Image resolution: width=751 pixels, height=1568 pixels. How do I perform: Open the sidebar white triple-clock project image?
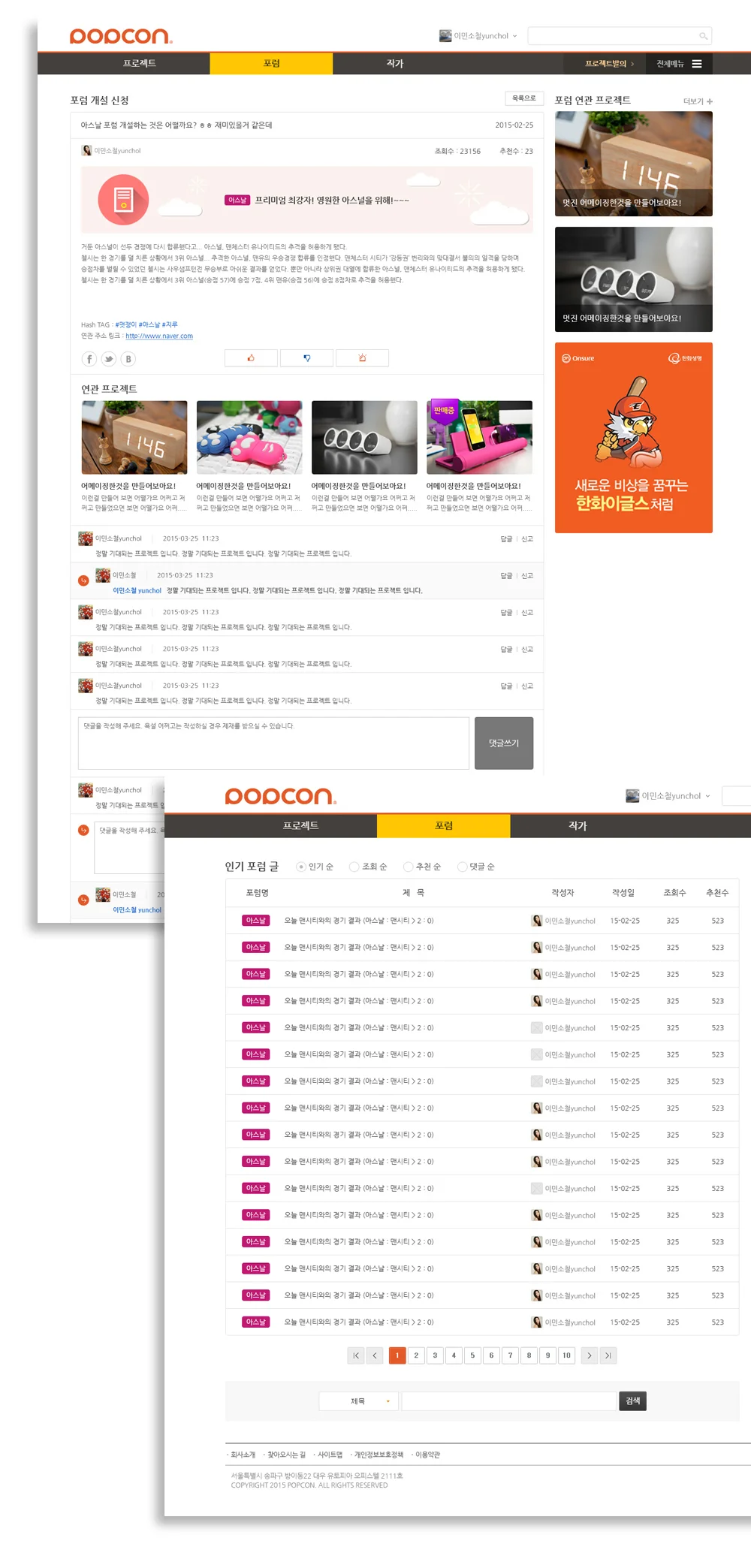coord(634,279)
